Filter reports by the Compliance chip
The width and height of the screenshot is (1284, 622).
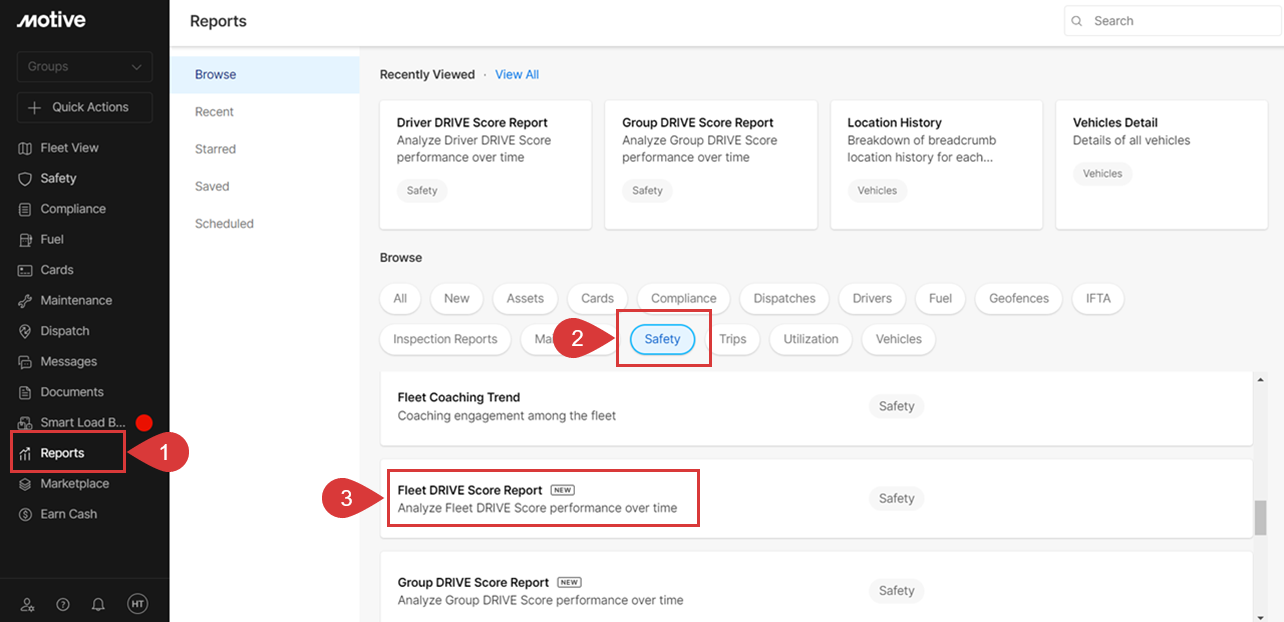[684, 298]
